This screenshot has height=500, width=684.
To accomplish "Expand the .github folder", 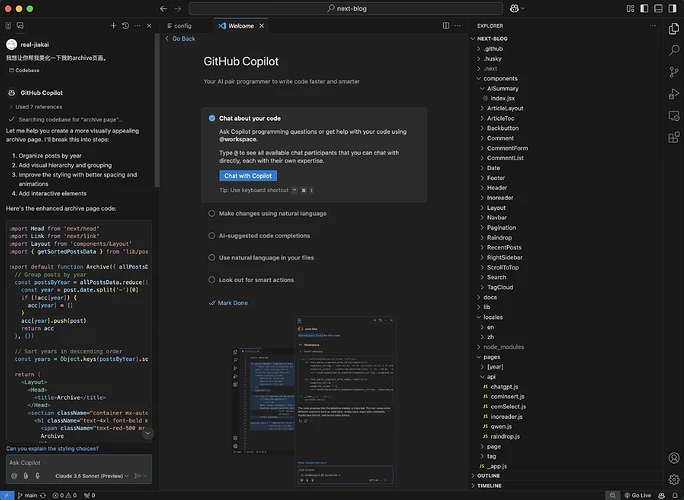I will tap(493, 49).
